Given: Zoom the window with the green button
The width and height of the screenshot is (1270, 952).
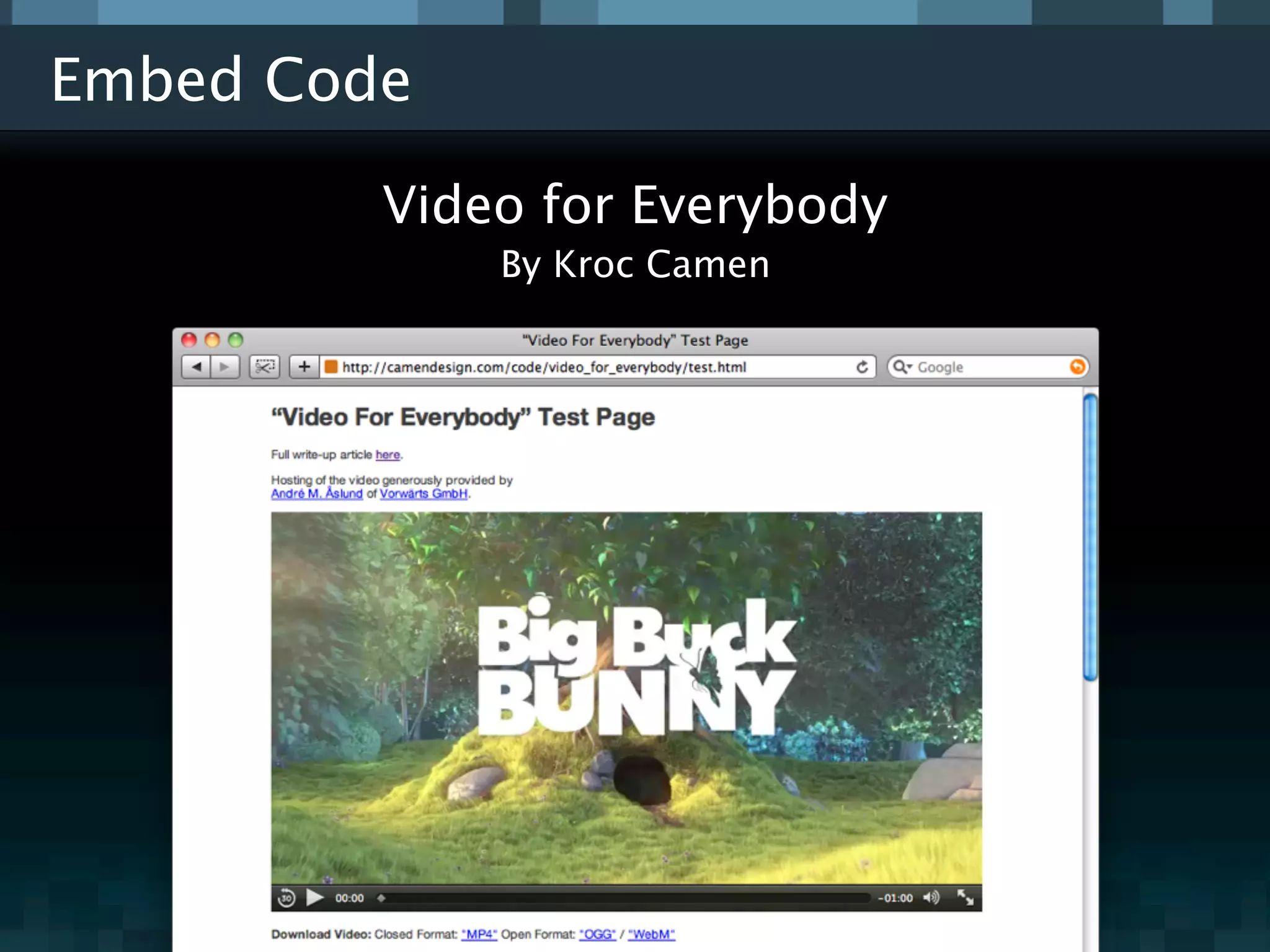Looking at the screenshot, I should (236, 340).
